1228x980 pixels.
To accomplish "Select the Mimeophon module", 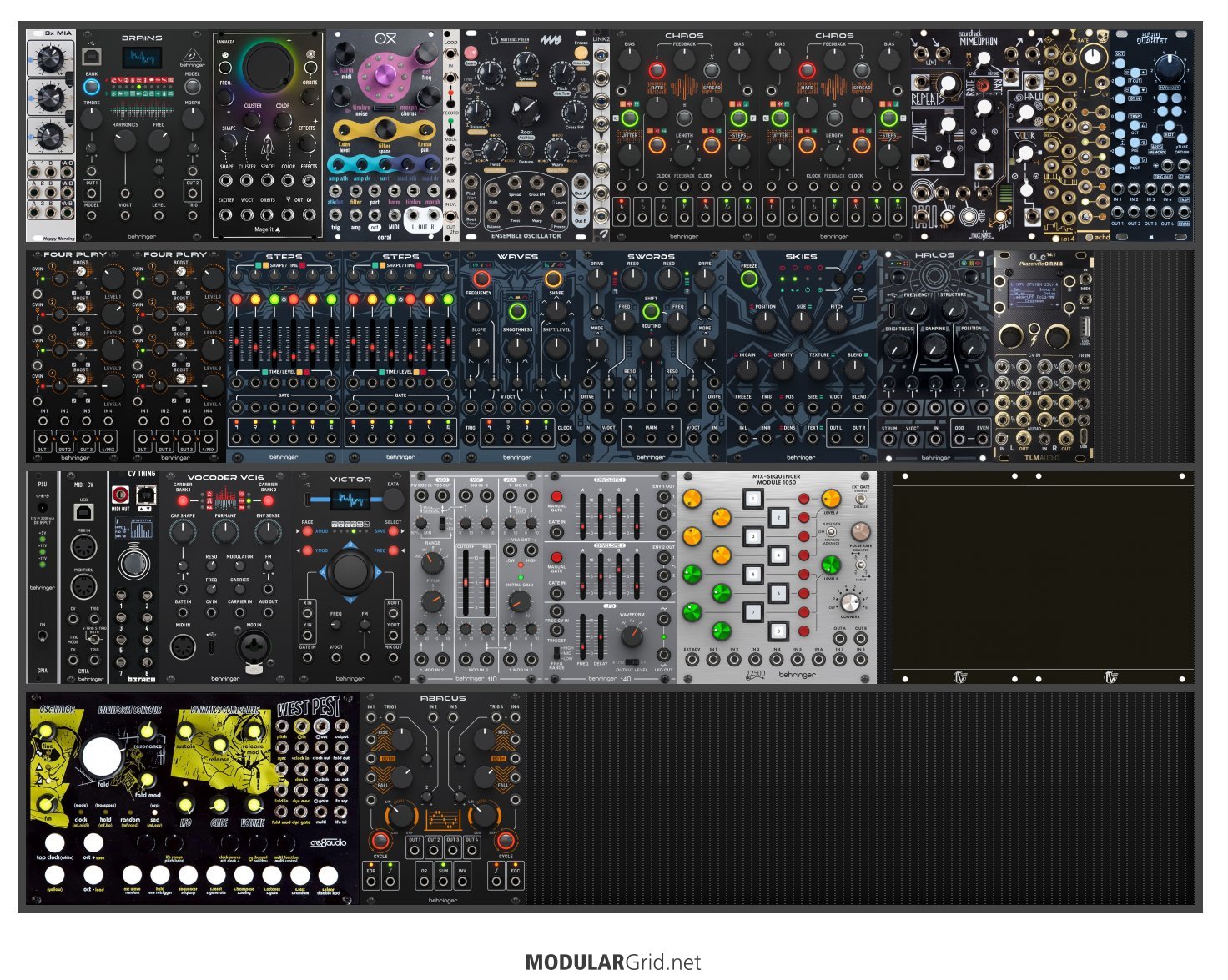I will click(977, 135).
